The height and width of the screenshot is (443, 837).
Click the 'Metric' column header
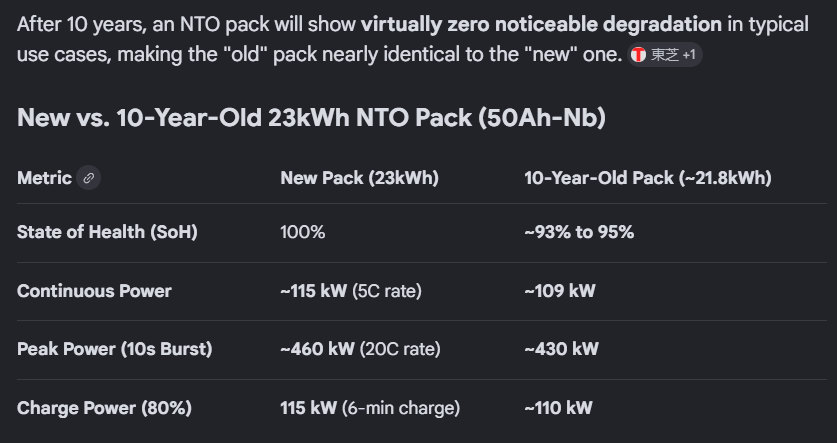point(44,178)
